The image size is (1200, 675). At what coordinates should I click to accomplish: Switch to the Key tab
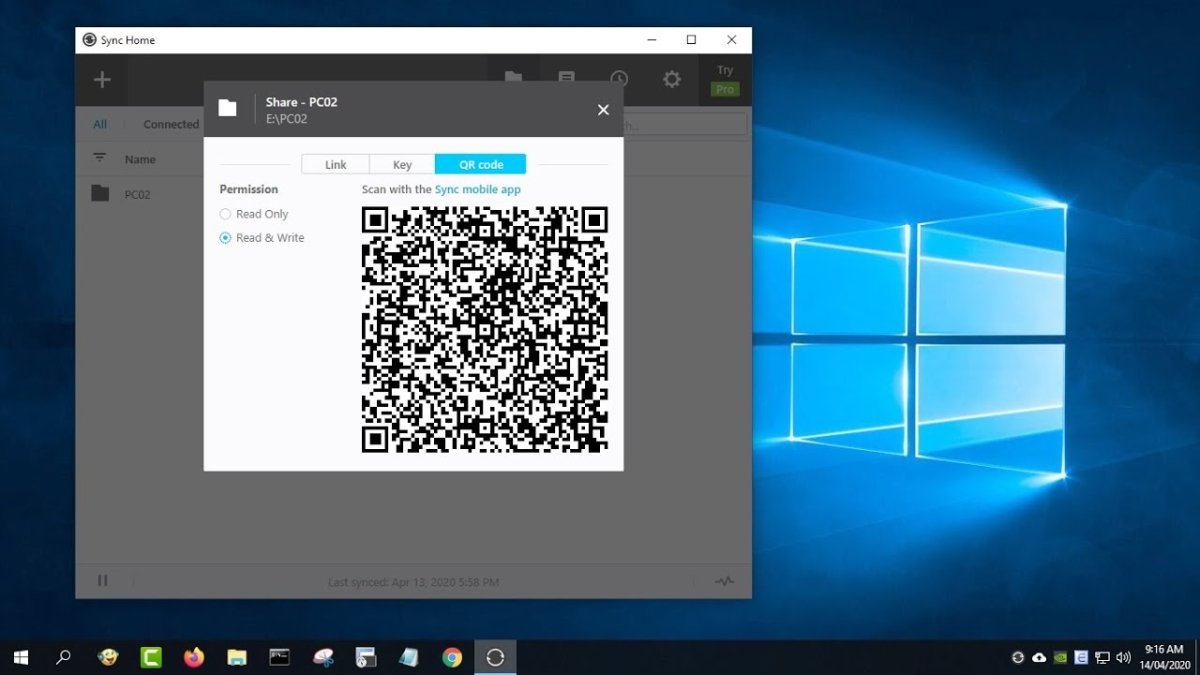pos(402,165)
